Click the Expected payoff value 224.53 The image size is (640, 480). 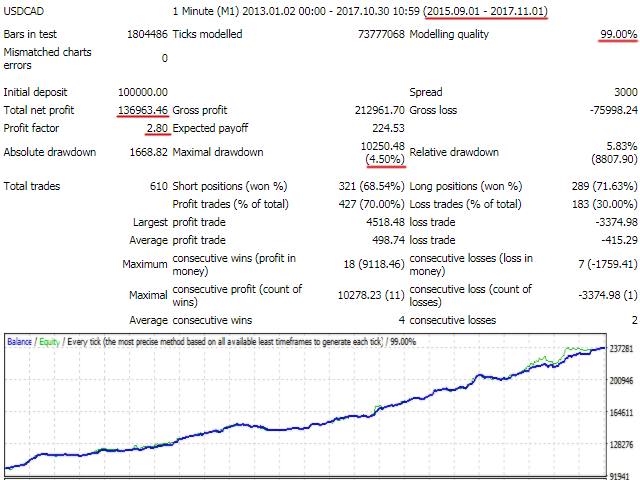pos(388,128)
